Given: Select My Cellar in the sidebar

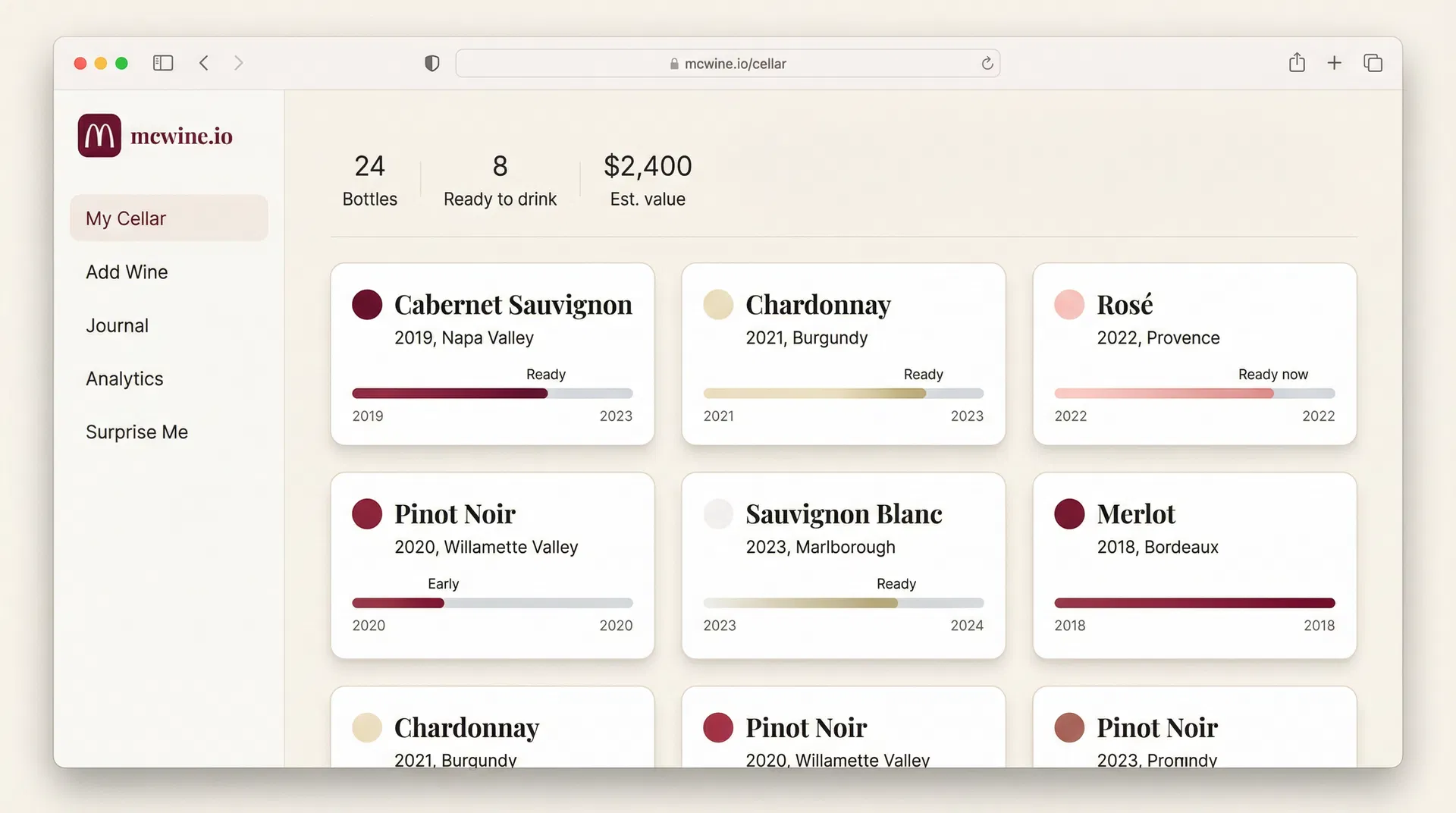Looking at the screenshot, I should click(x=126, y=218).
